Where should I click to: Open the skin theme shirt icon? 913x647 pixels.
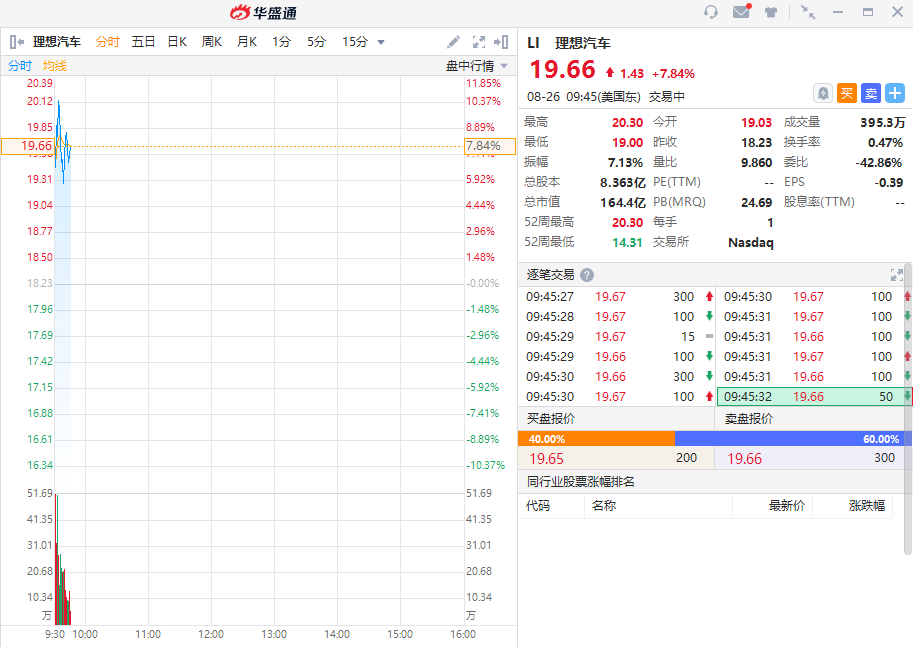point(771,12)
